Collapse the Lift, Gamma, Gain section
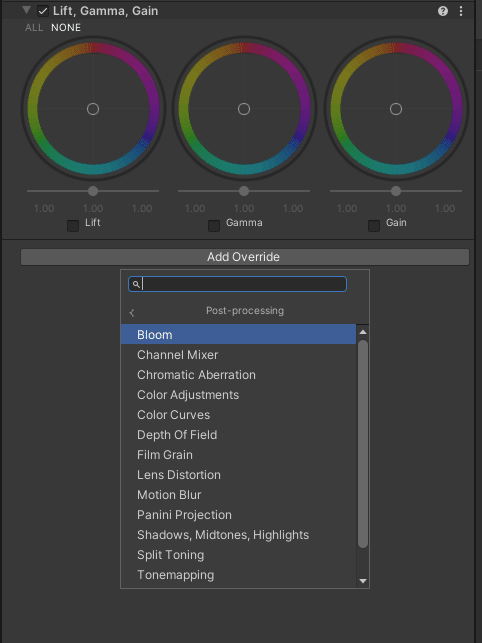 pyautogui.click(x=27, y=10)
